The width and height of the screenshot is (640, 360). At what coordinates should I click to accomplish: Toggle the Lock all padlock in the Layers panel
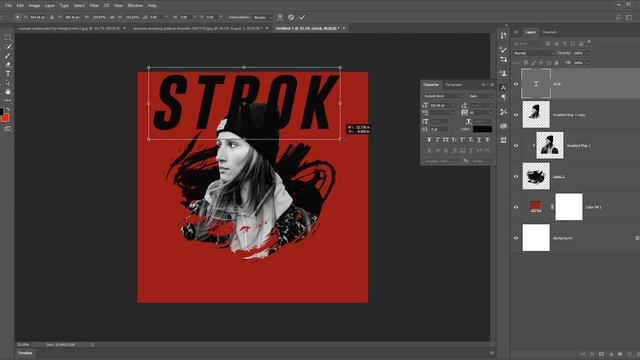click(x=556, y=63)
